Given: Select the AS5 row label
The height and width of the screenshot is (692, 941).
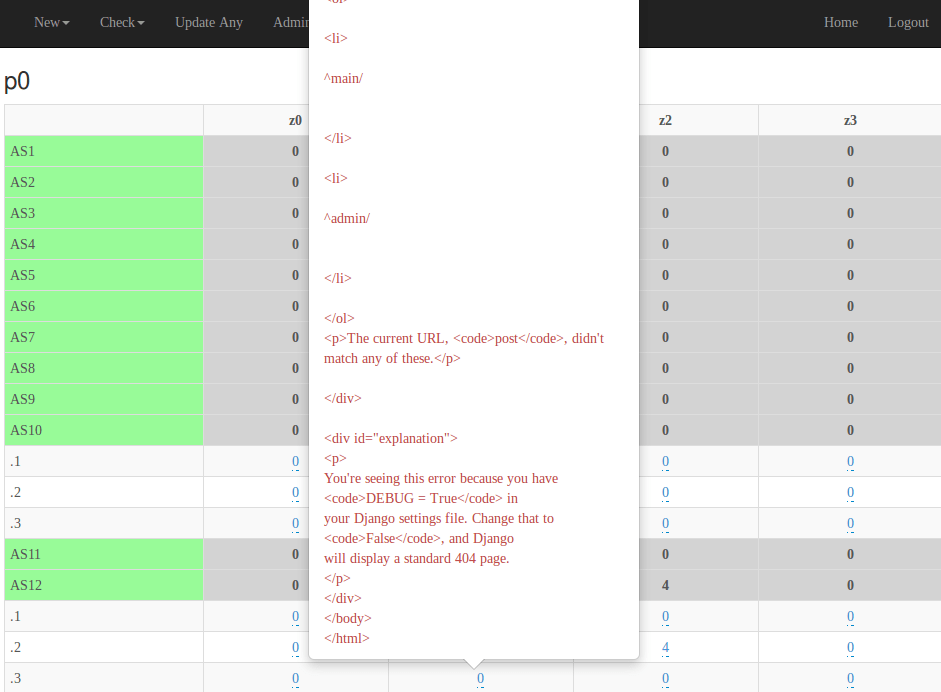Looking at the screenshot, I should tap(22, 275).
